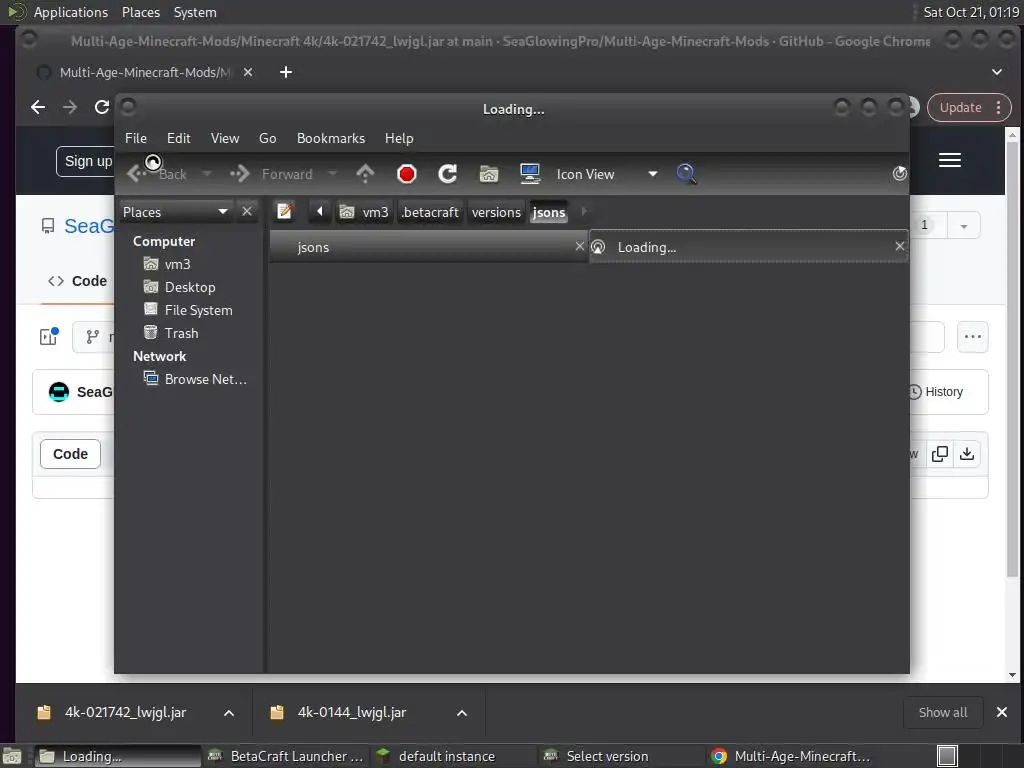Open options for 4k-021742_lwjgl.jar download
This screenshot has width=1024, height=768.
(229, 713)
